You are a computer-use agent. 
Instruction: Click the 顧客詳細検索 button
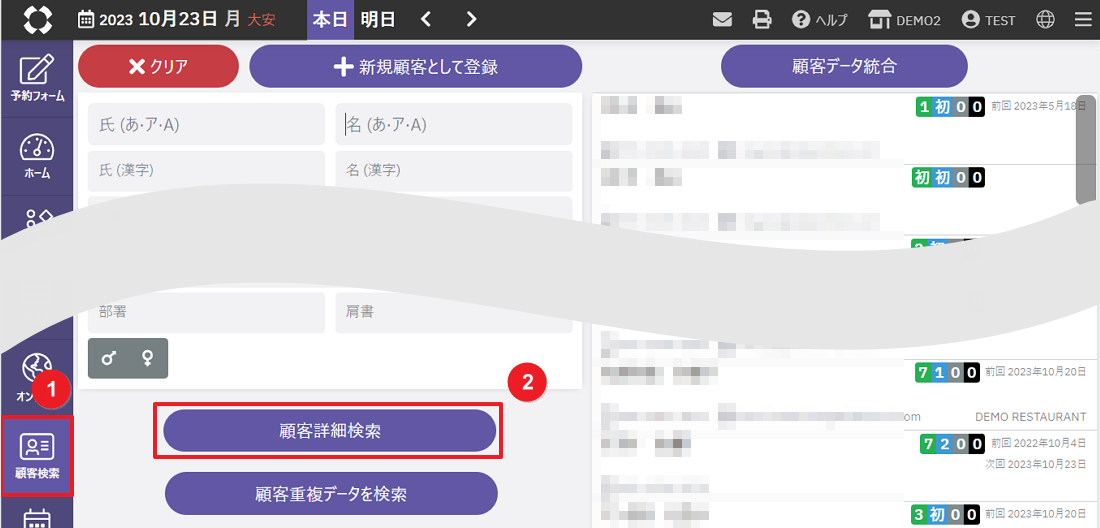point(330,431)
